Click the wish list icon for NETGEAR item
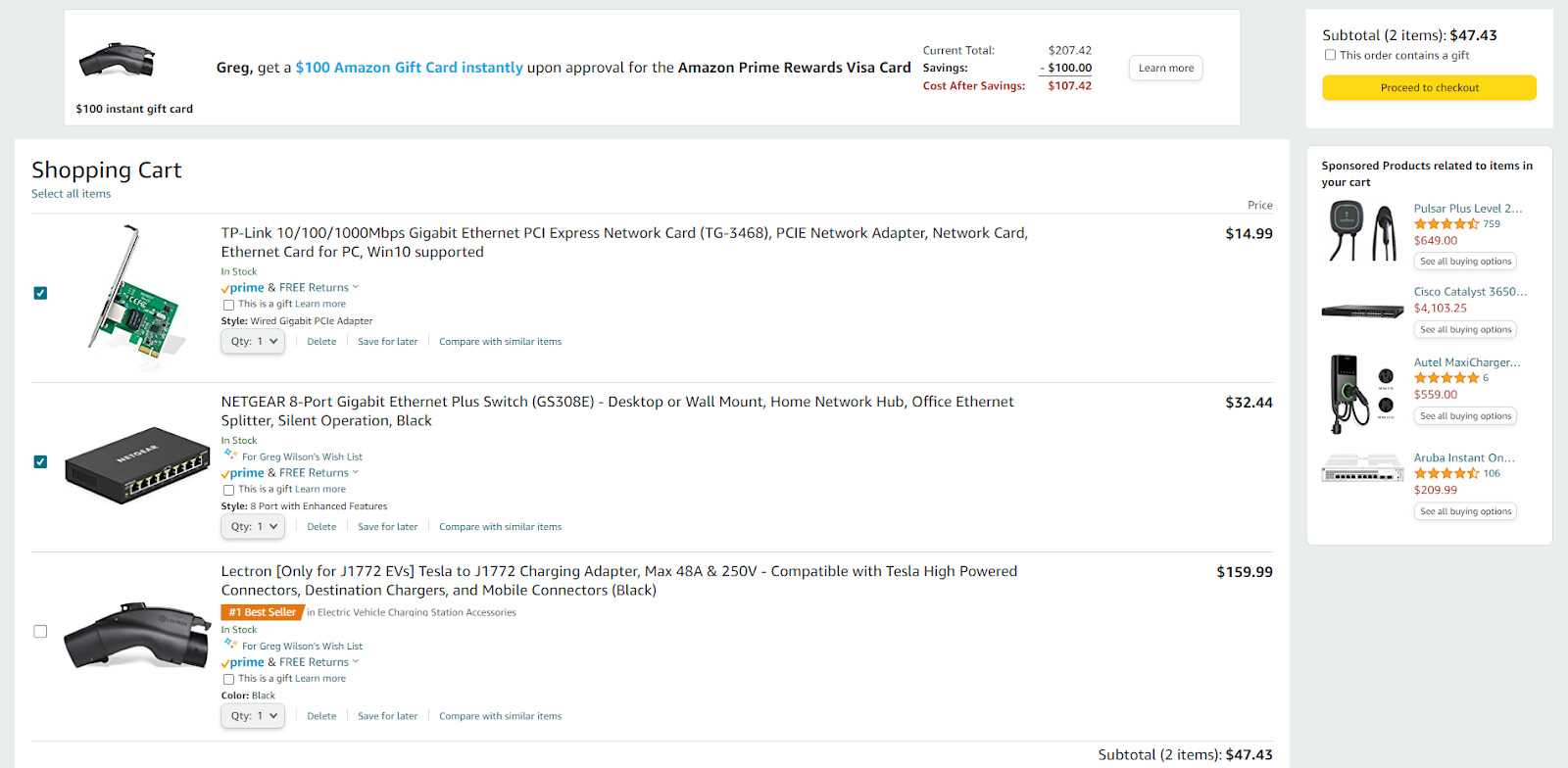This screenshot has width=1568, height=768. coord(230,455)
